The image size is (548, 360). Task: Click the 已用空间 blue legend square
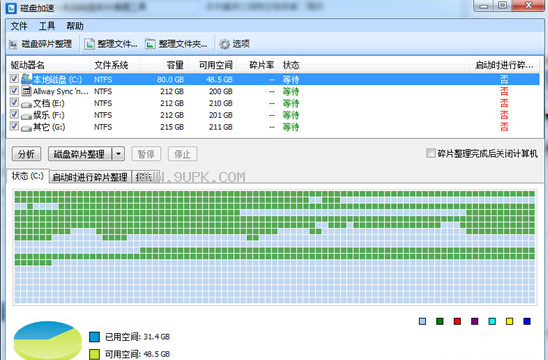coord(94,337)
